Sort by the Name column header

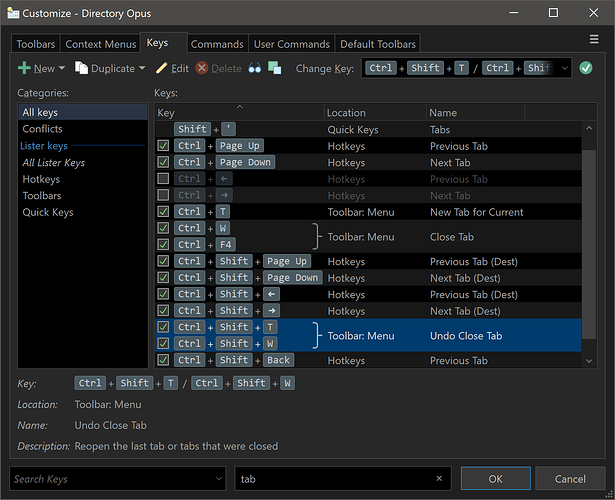coord(475,113)
